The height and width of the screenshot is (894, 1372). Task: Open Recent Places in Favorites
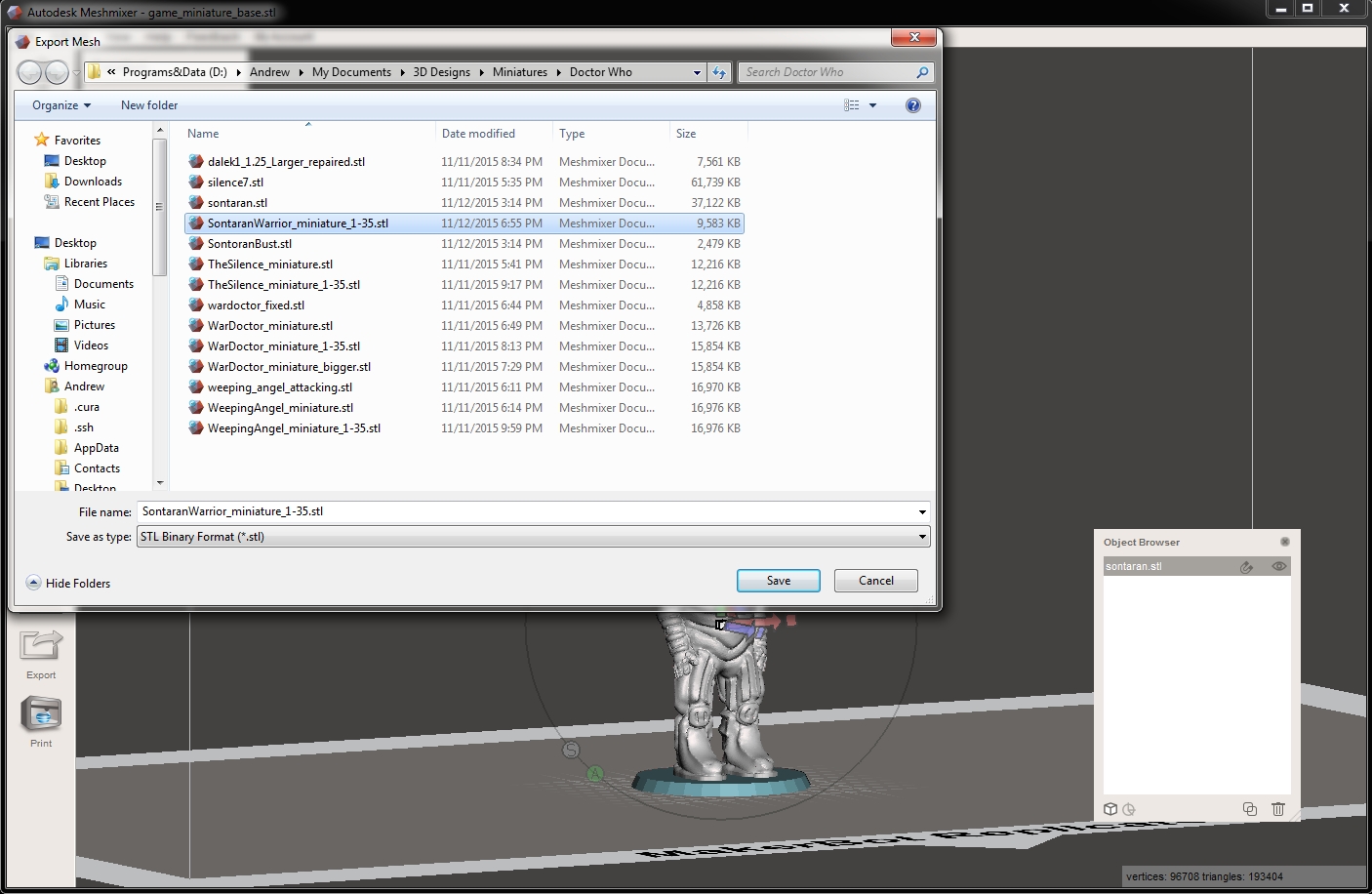click(100, 202)
